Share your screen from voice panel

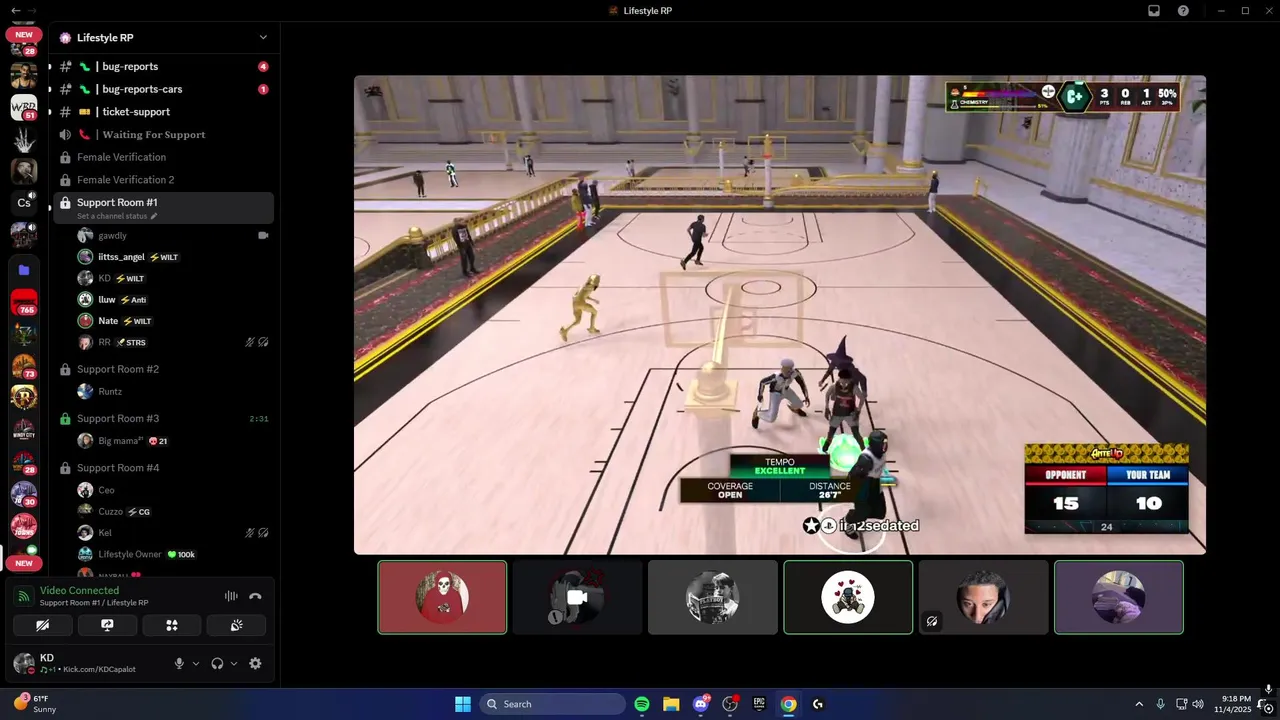pos(107,625)
